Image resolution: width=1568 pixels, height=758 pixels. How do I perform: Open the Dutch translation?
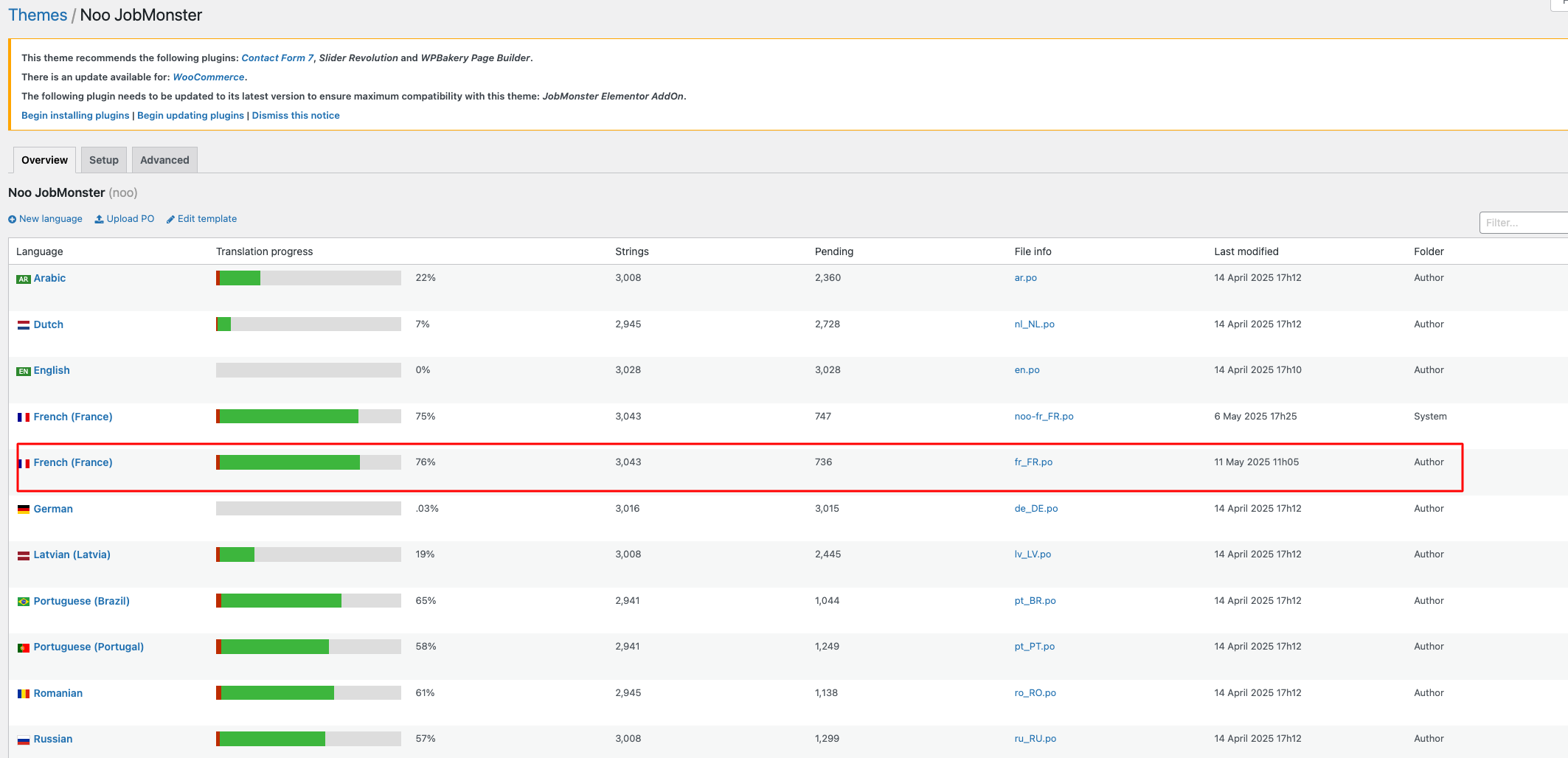[x=49, y=324]
